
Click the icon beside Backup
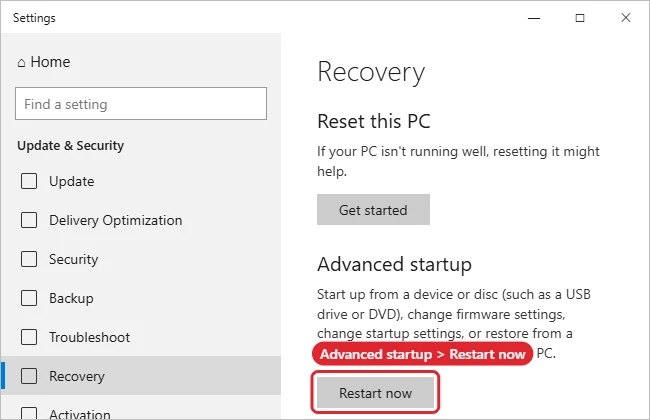29,298
